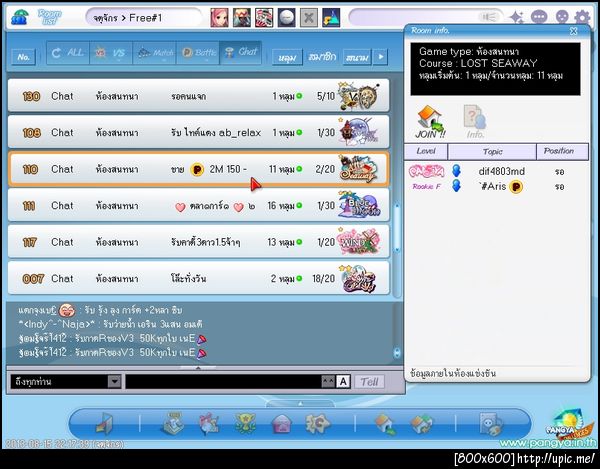The height and width of the screenshot is (469, 600).
Task: Click the LOST SEAWAY course emblem in room 110
Action: pos(358,169)
